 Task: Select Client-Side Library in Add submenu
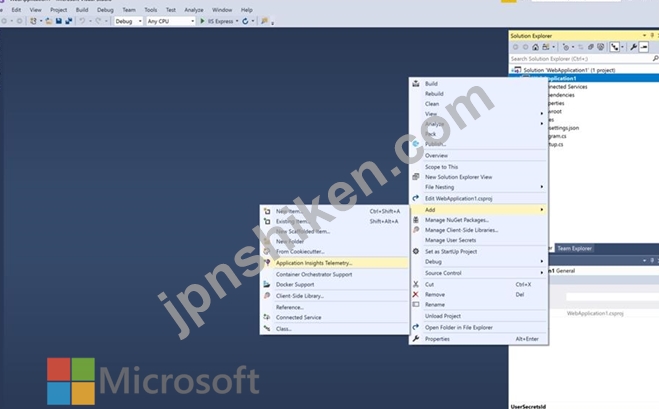[334, 296]
